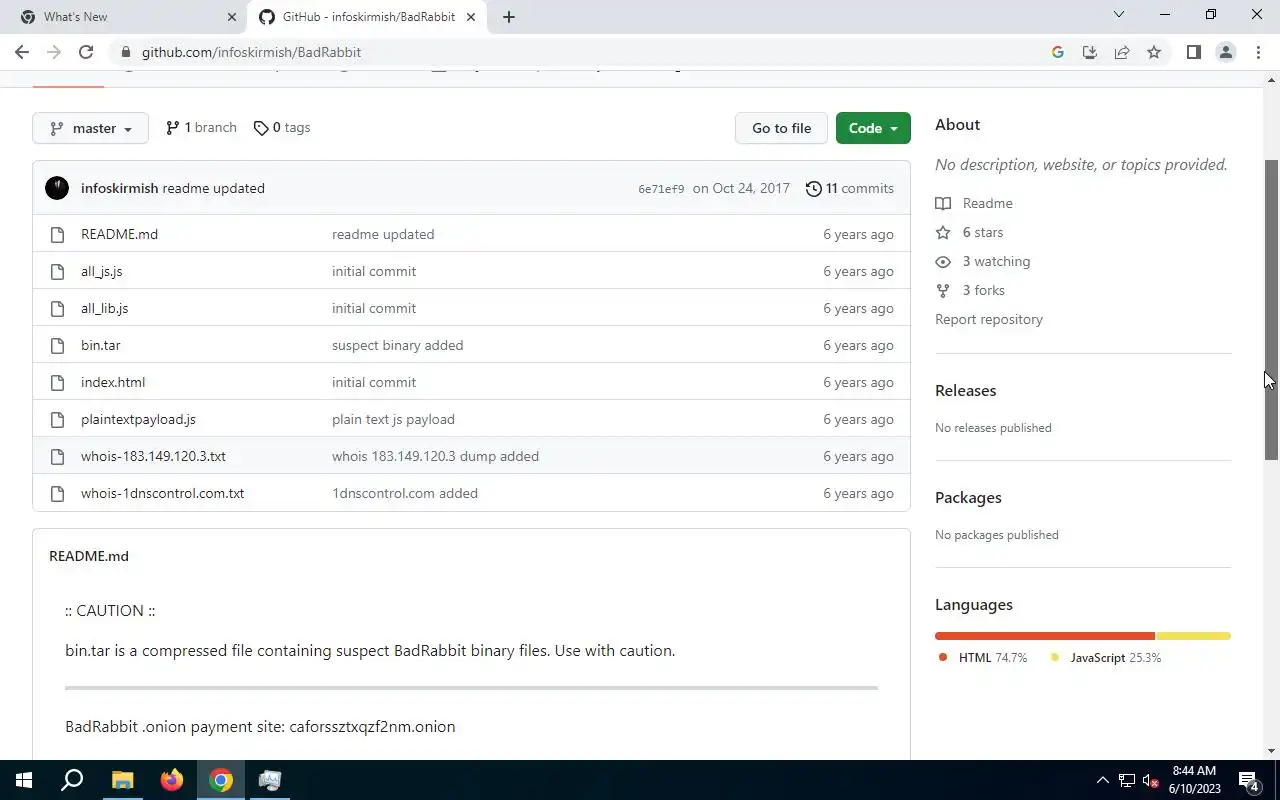The image size is (1280, 800).
Task: Close the What's New tab
Action: click(232, 17)
